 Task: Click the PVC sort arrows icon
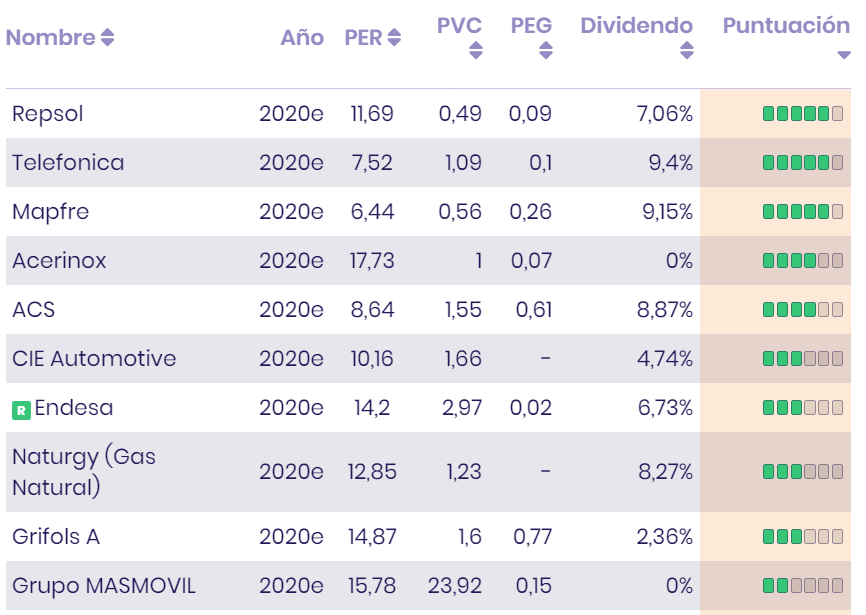475,50
